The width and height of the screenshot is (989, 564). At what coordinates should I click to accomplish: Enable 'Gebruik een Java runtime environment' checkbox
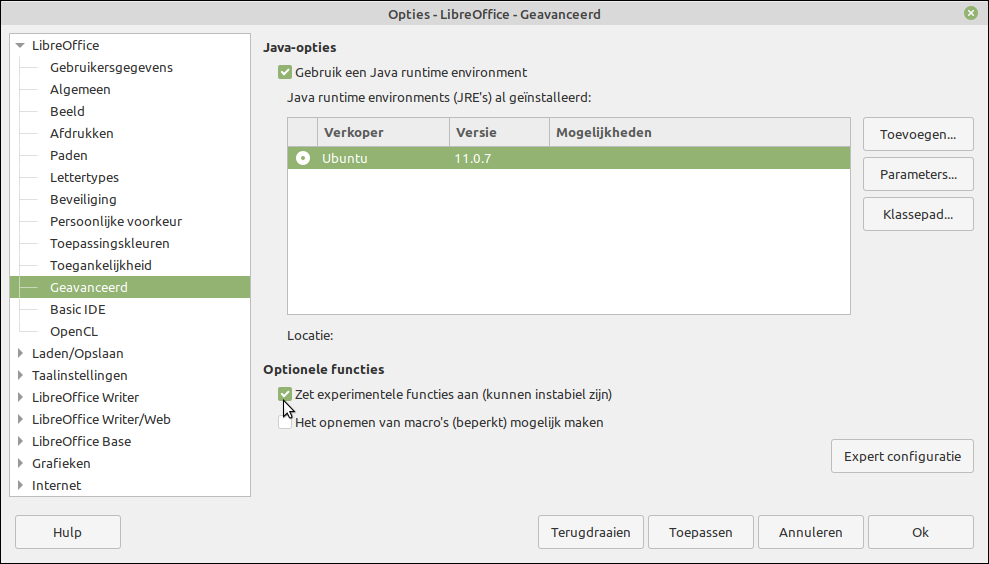click(286, 73)
